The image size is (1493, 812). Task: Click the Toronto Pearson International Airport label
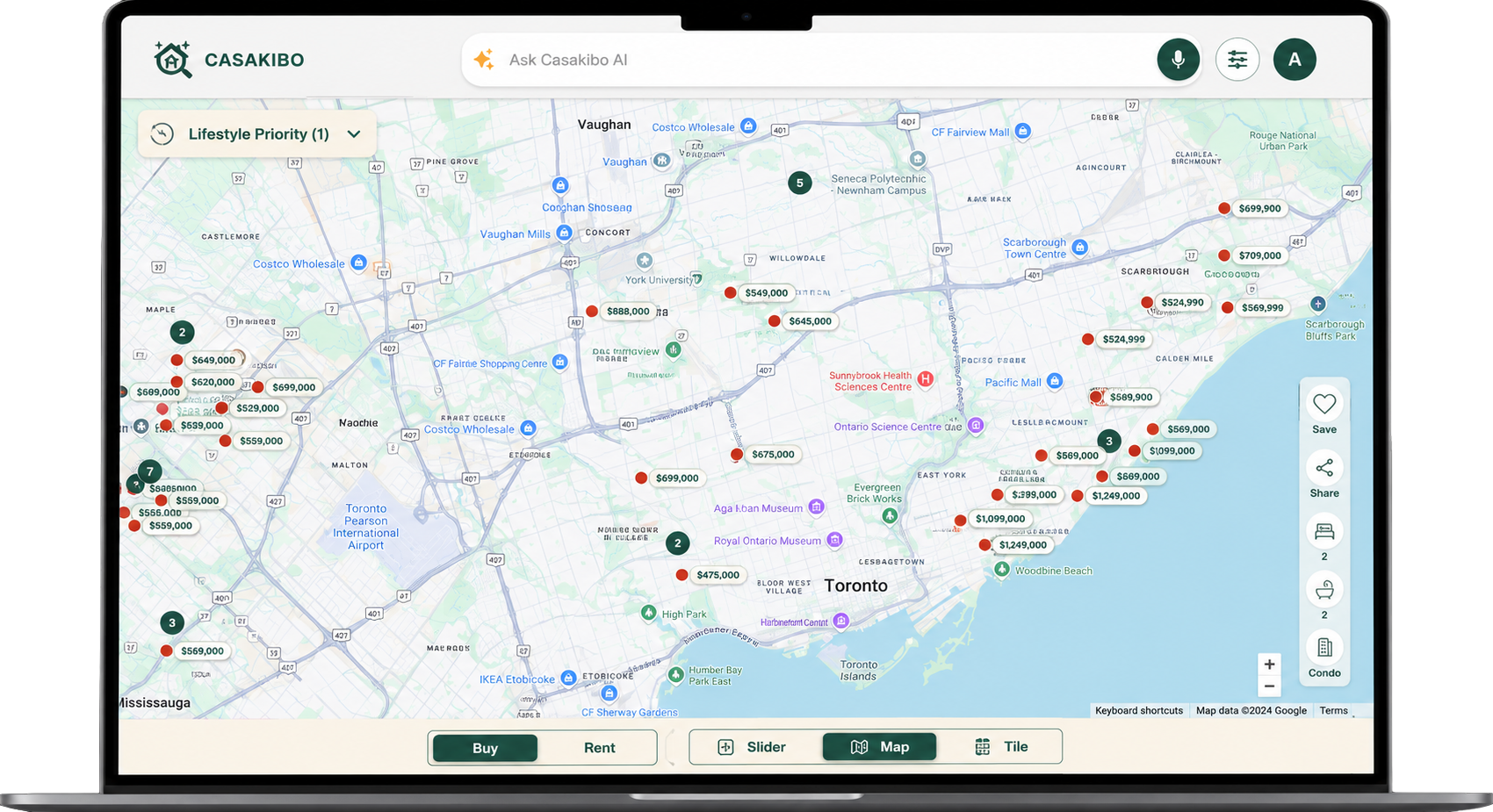366,527
